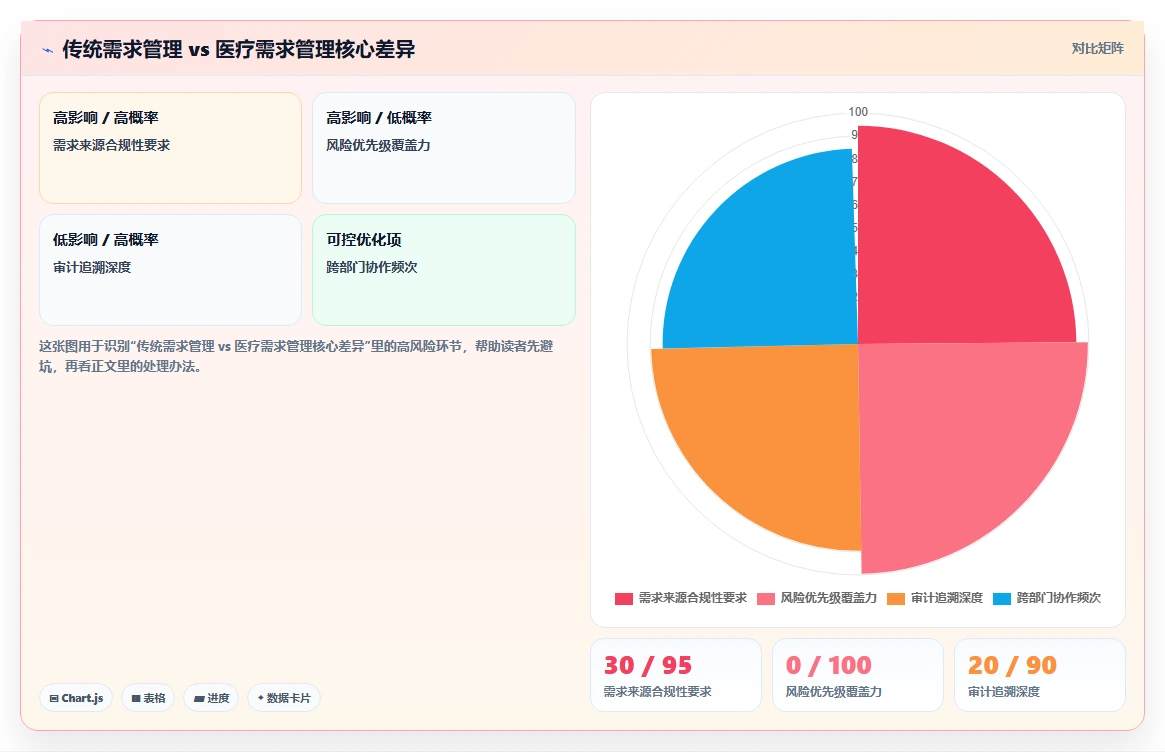Click the 100 axis label on chart
Screen dimensions: 1165x752
[858, 111]
